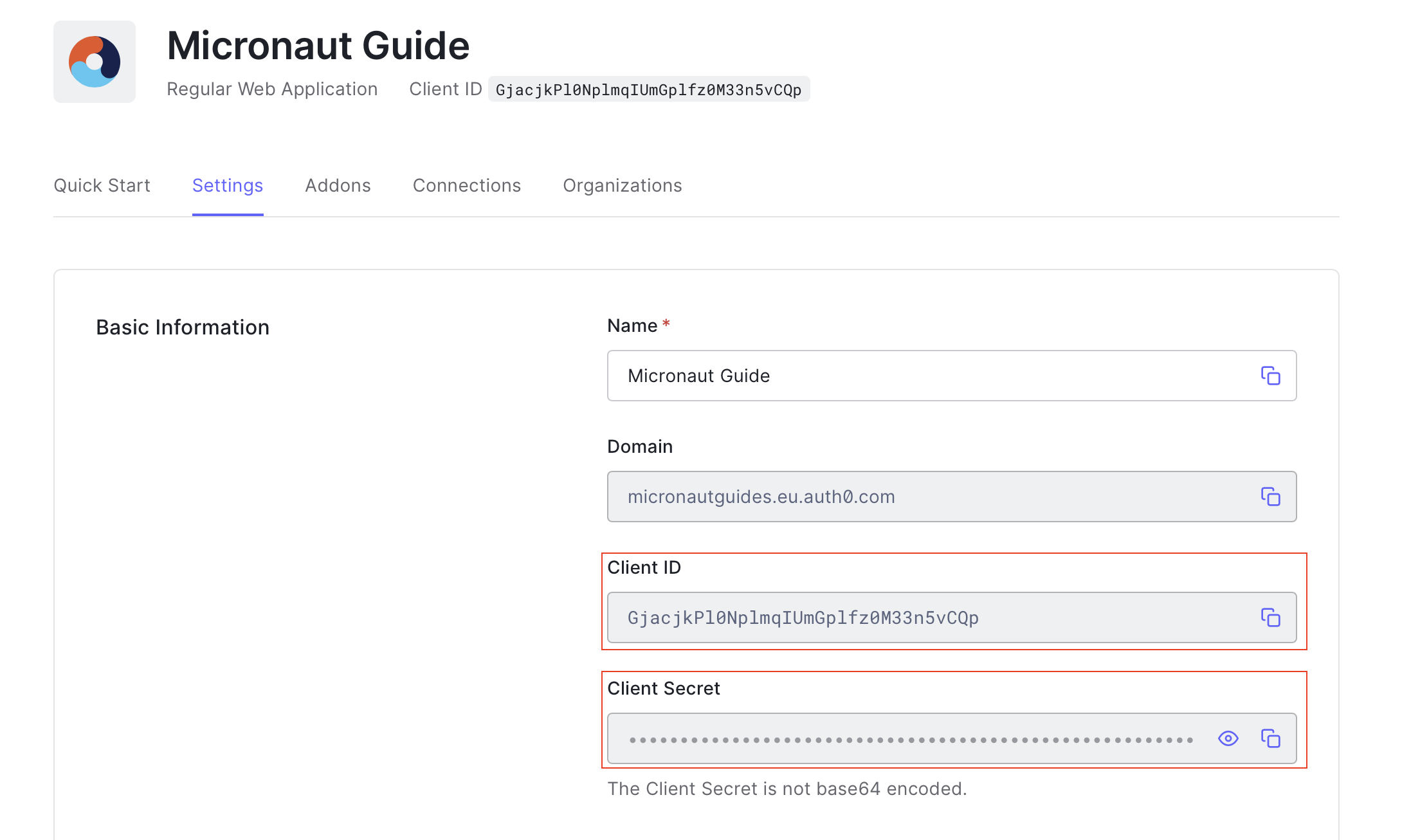Click the Client Secret field label
This screenshot has width=1420, height=840.
click(664, 688)
